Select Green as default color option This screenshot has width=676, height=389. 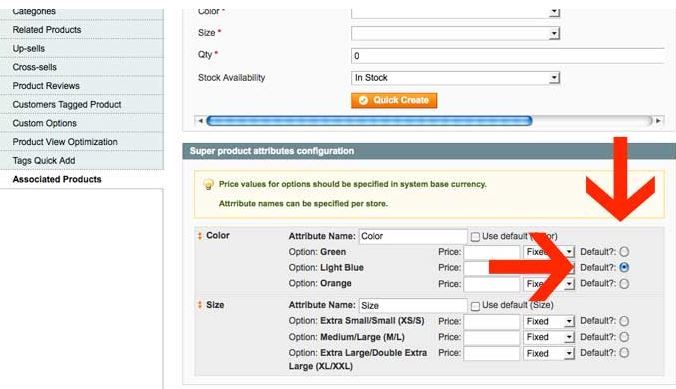pyautogui.click(x=624, y=251)
